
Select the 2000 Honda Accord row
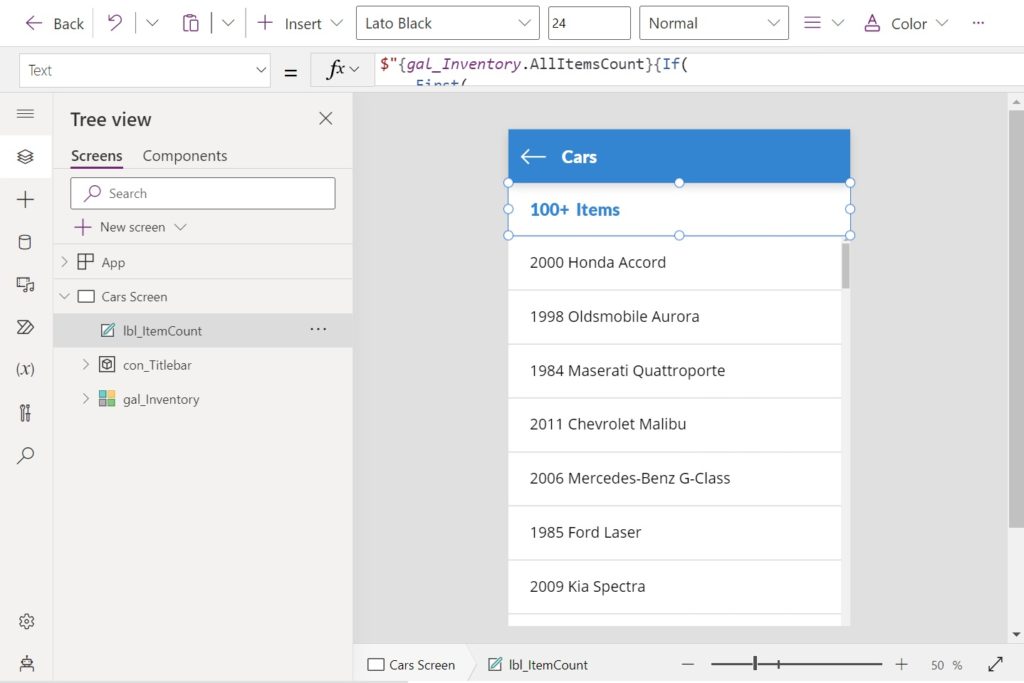point(675,262)
